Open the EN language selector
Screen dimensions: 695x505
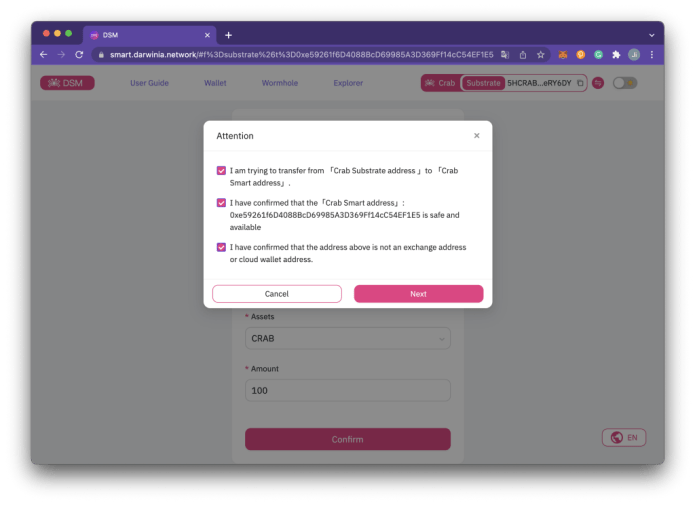point(624,438)
